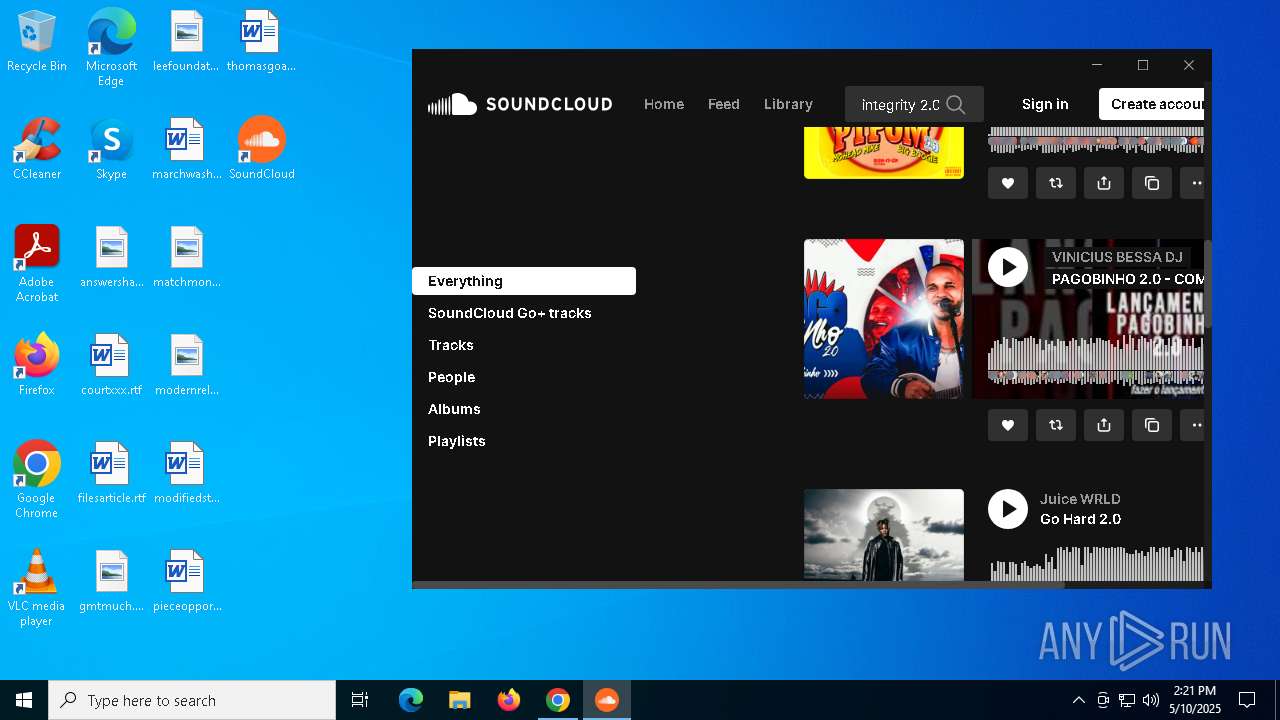Seek in Go Hard 2.0 waveform
Screen dimensions: 1280x720
1097,563
